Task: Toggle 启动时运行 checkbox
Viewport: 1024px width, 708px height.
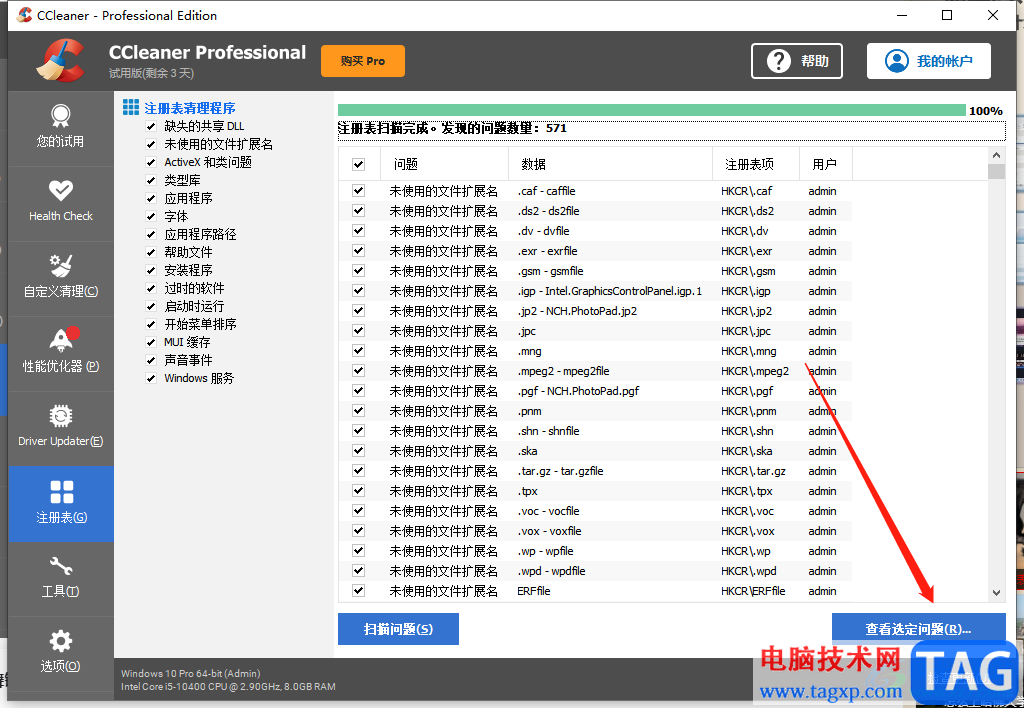Action: click(151, 306)
